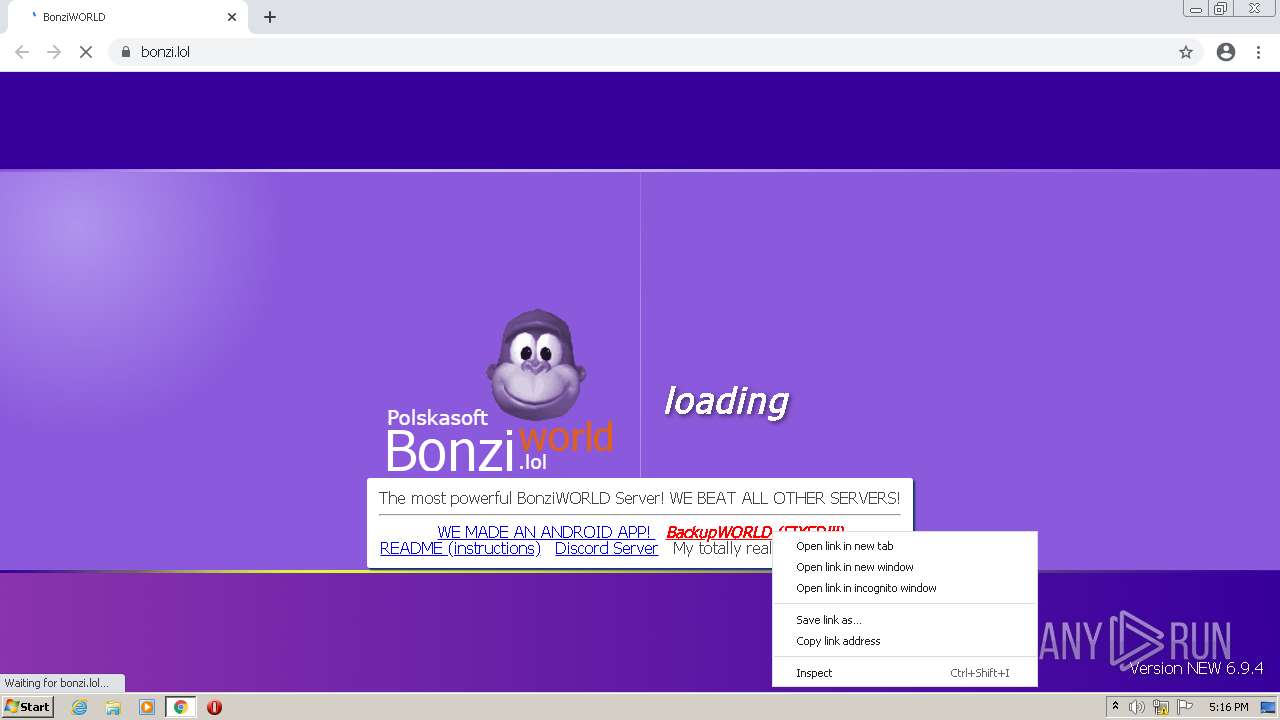Image resolution: width=1280 pixels, height=720 pixels.
Task: View site security lock info
Action: pyautogui.click(x=126, y=52)
